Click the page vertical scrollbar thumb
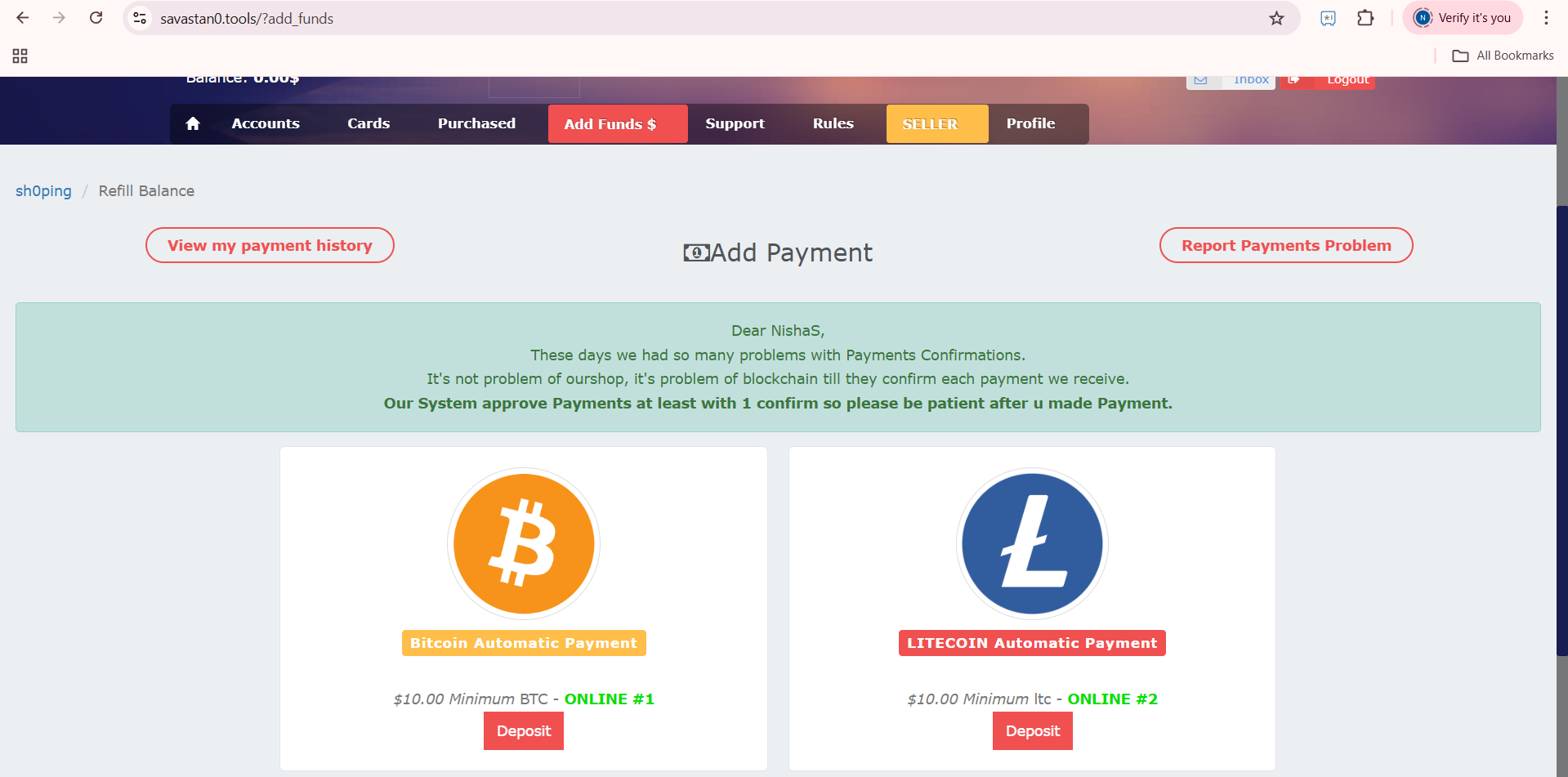Image resolution: width=1568 pixels, height=777 pixels. click(x=1562, y=431)
